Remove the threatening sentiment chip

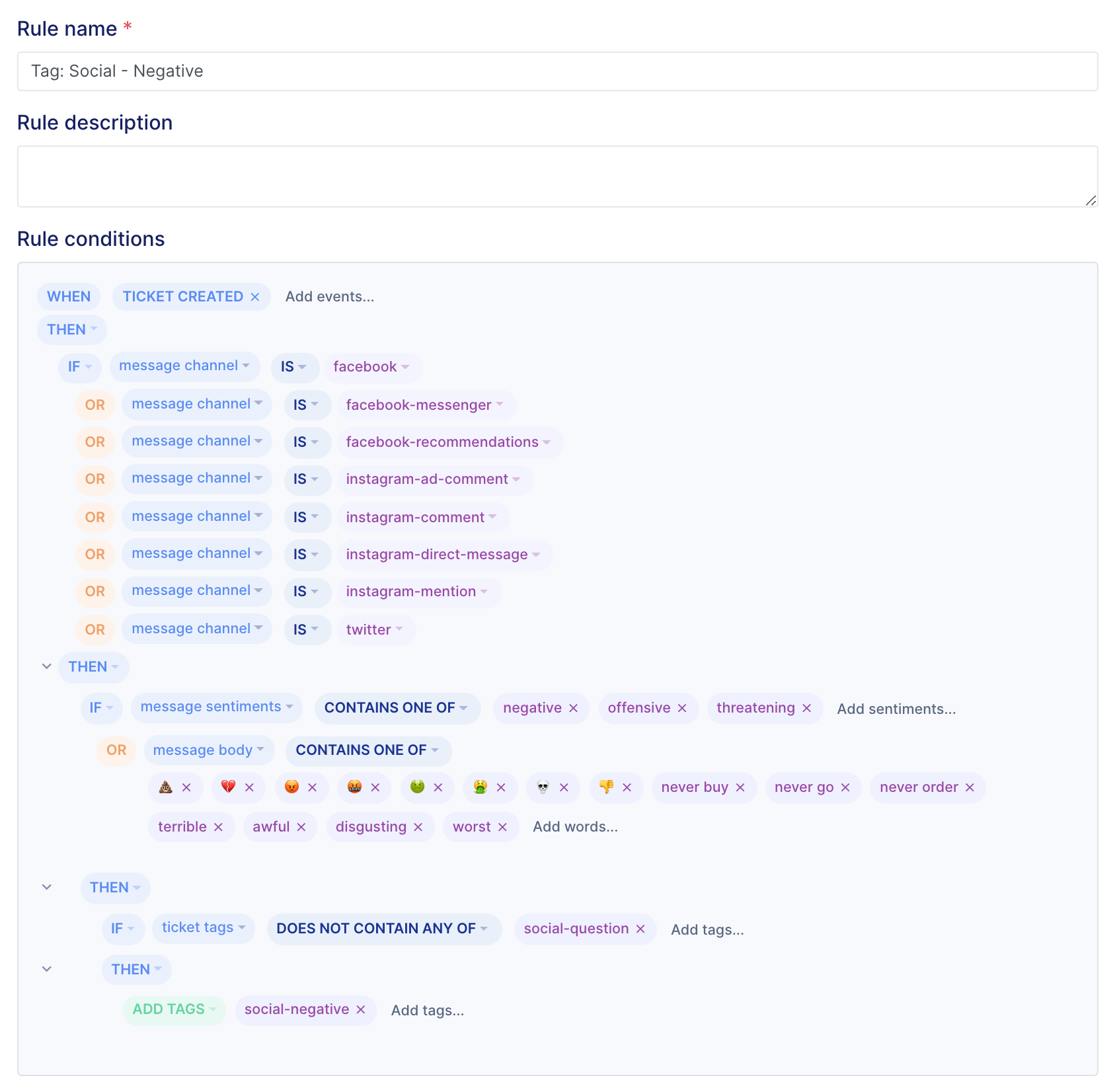806,708
